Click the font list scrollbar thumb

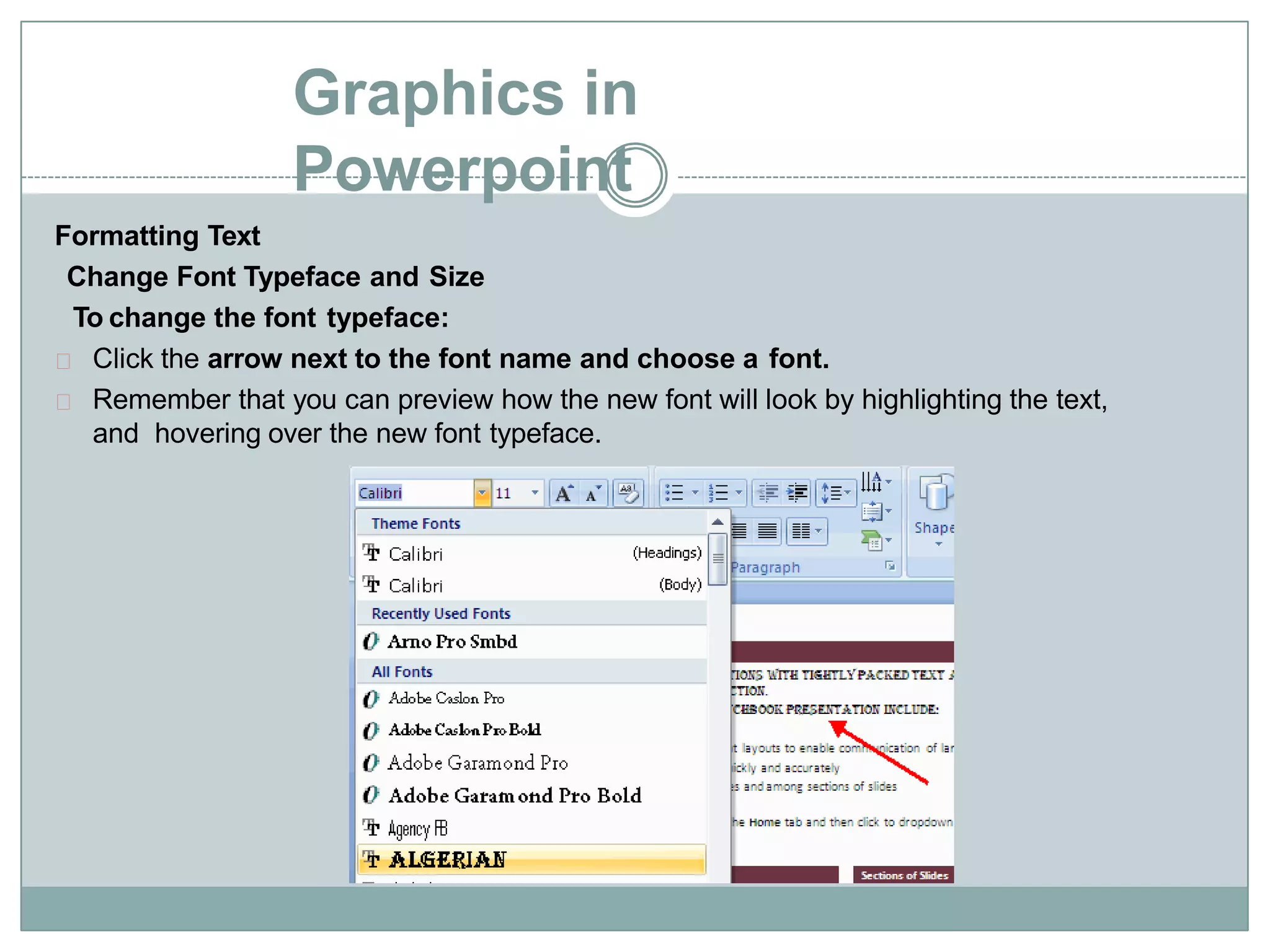[717, 559]
